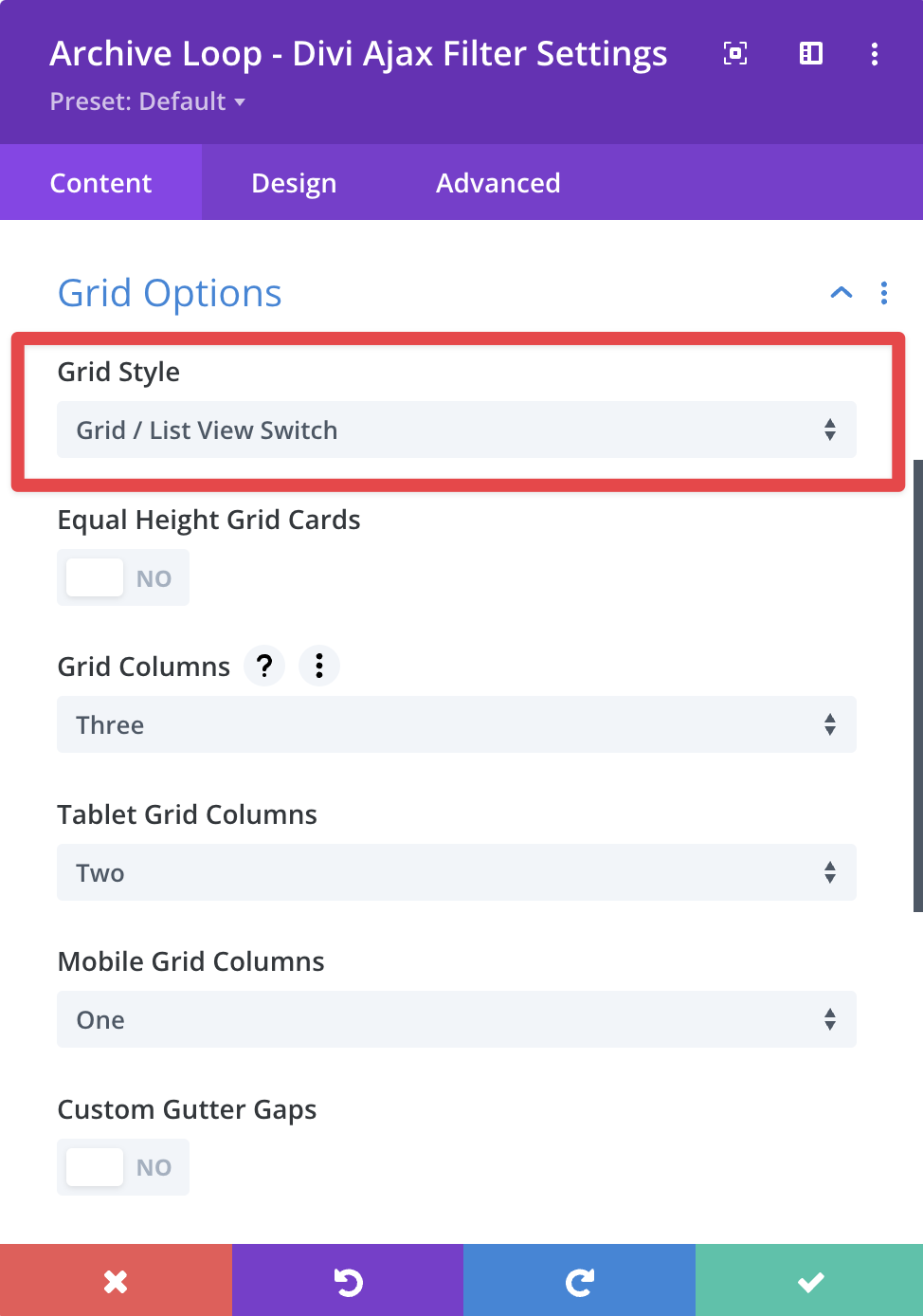Screen dimensions: 923x1316
Task: Switch to the Design tab
Action: 294,183
